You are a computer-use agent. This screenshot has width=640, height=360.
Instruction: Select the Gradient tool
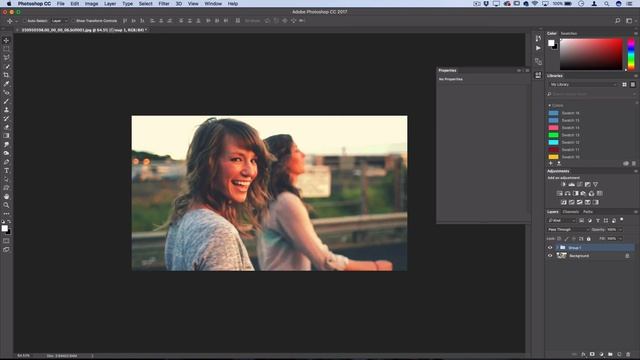point(6,136)
